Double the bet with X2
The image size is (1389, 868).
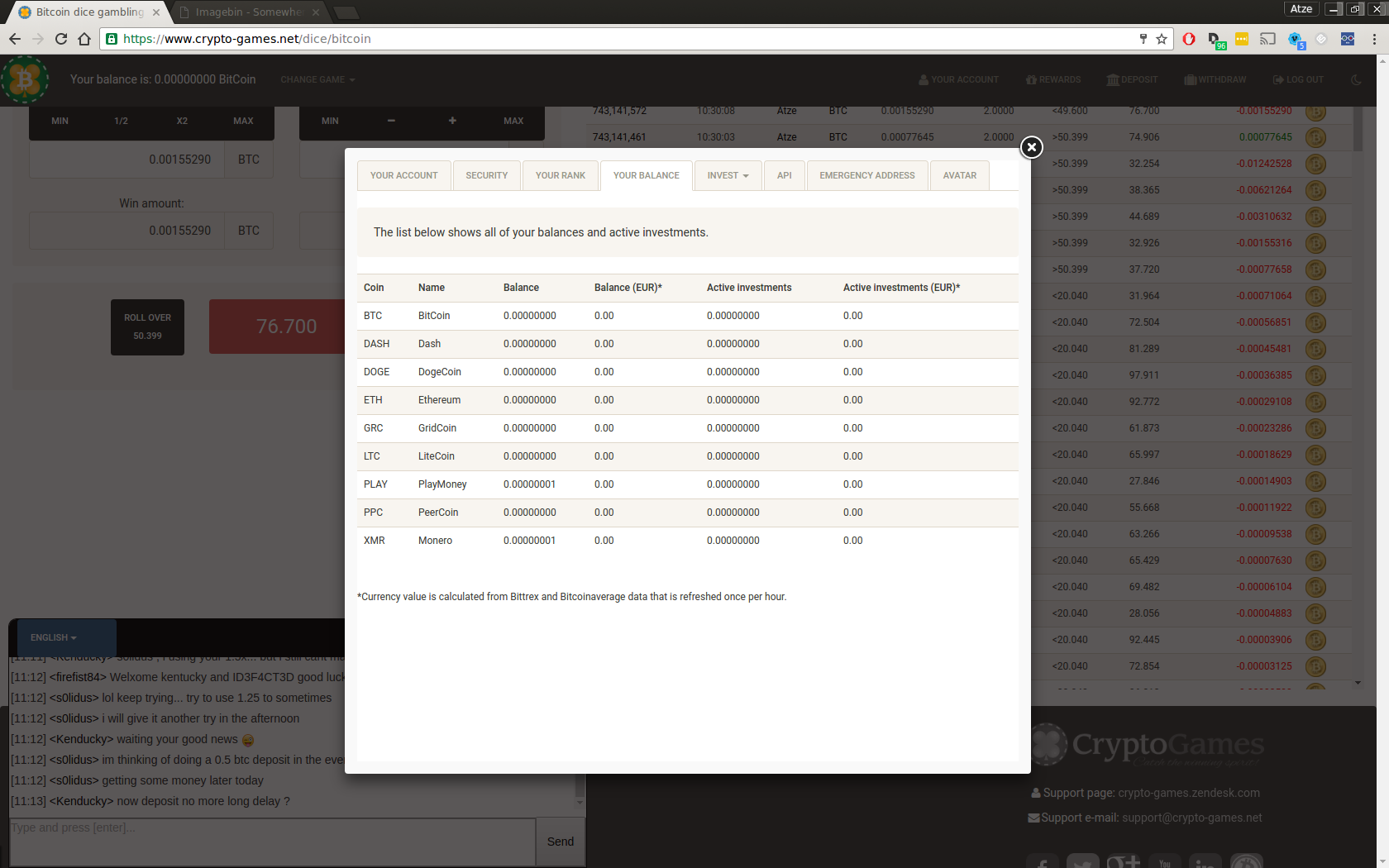tap(182, 121)
